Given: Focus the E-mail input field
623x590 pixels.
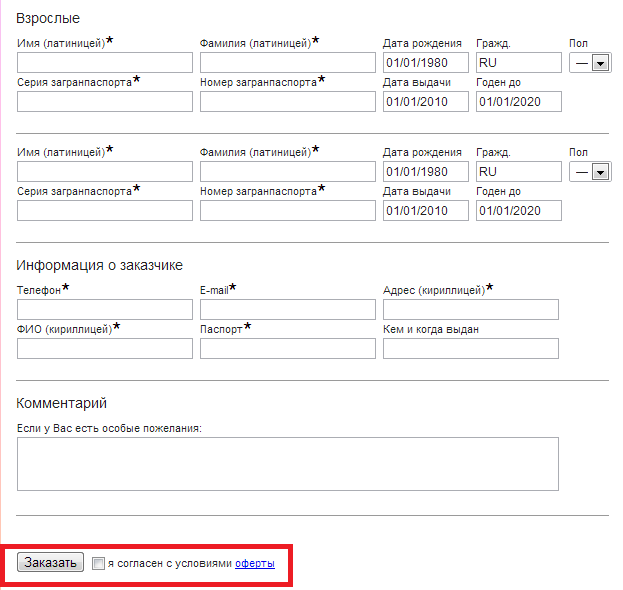Looking at the screenshot, I should click(288, 310).
